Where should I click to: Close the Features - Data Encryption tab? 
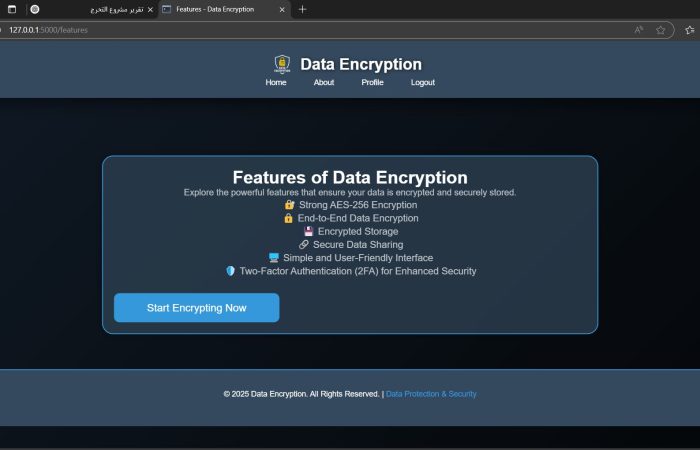281,9
